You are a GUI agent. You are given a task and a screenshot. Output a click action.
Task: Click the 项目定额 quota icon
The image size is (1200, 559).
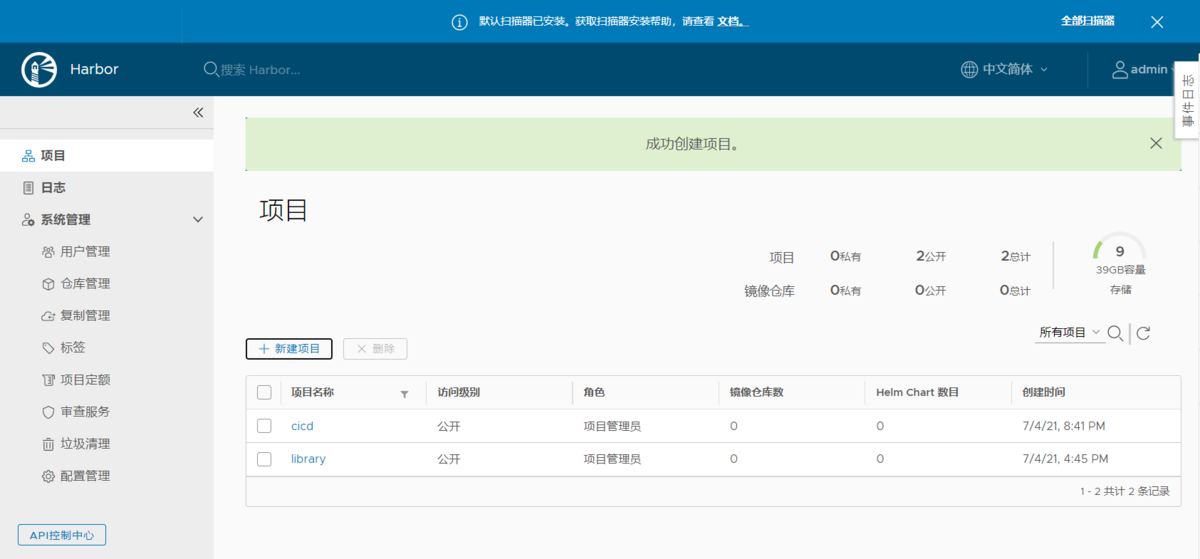pos(48,380)
